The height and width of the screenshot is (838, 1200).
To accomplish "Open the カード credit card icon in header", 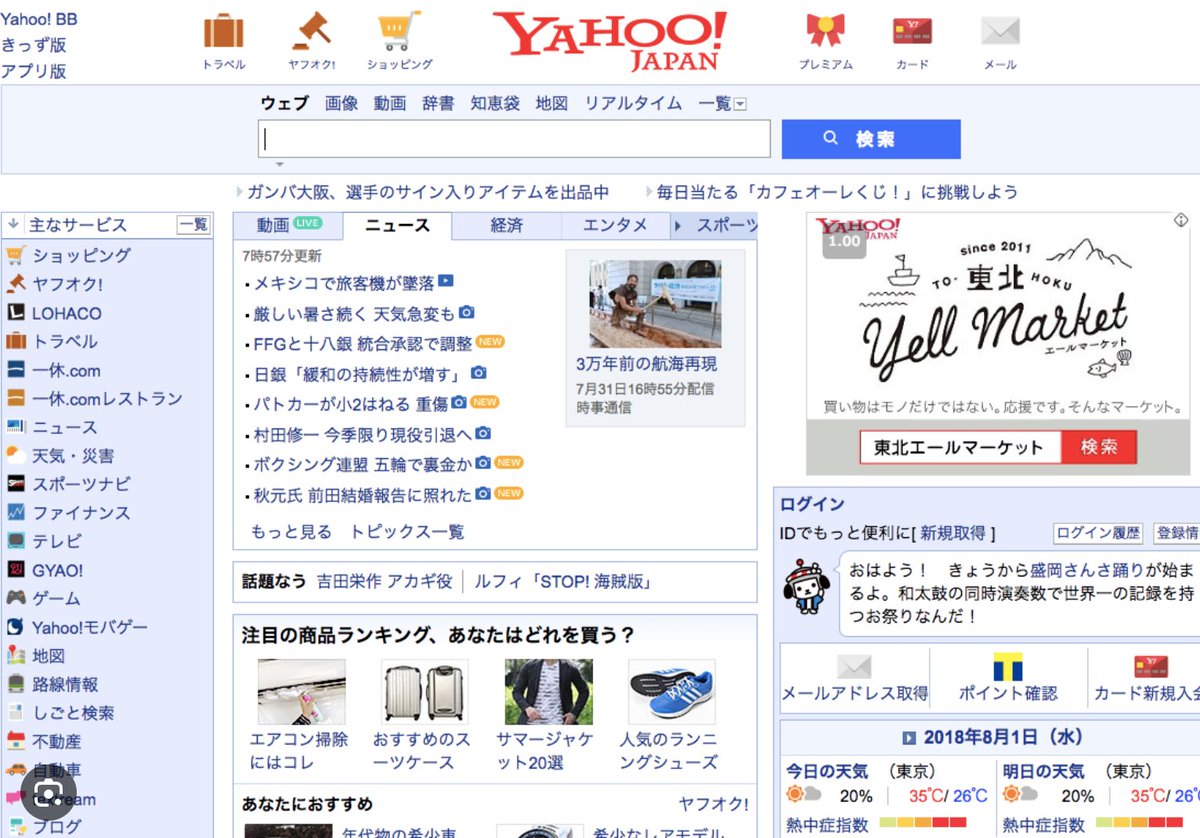I will 912,31.
